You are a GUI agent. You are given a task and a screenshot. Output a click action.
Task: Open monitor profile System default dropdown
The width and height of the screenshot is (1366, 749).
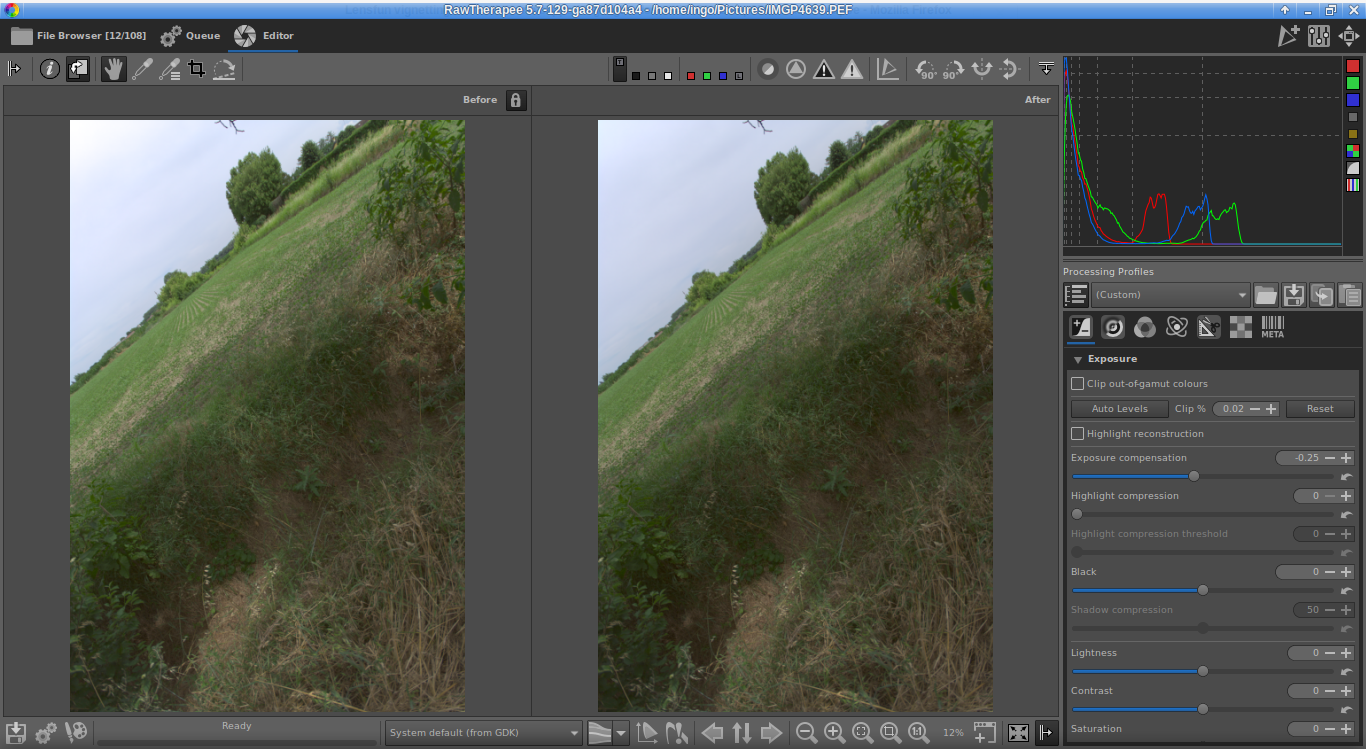(x=483, y=733)
